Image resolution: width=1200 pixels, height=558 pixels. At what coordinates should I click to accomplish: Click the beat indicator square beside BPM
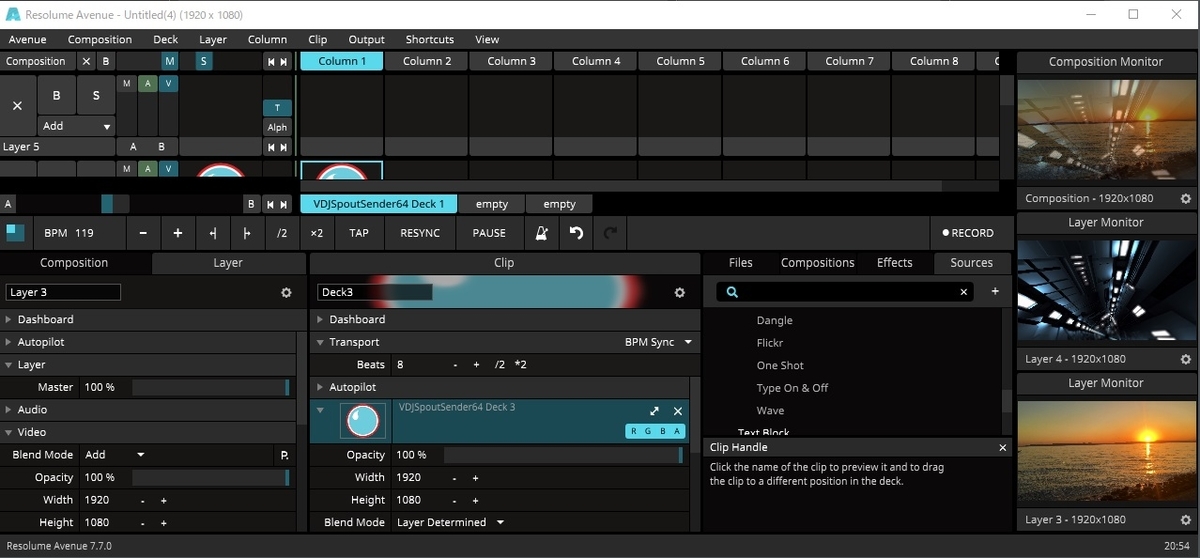pyautogui.click(x=15, y=232)
